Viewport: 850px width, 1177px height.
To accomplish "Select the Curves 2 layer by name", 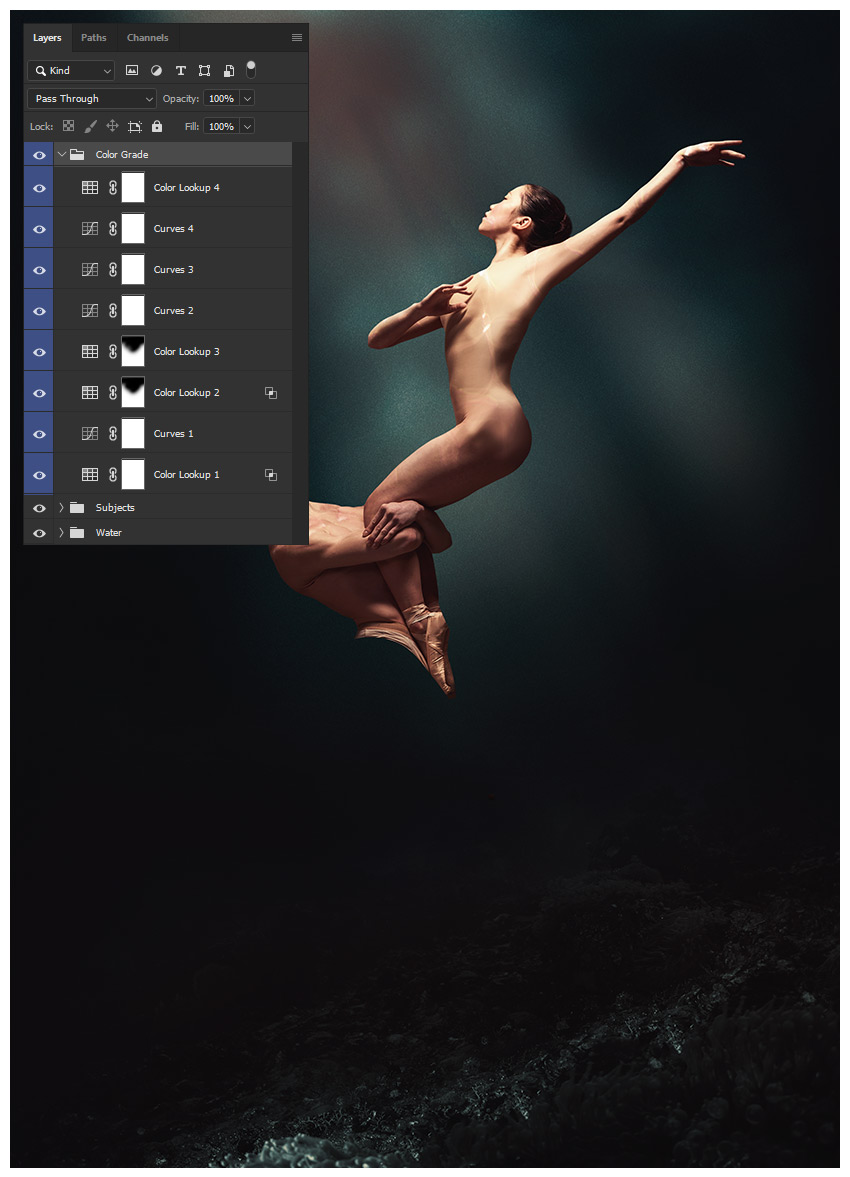I will (x=173, y=311).
